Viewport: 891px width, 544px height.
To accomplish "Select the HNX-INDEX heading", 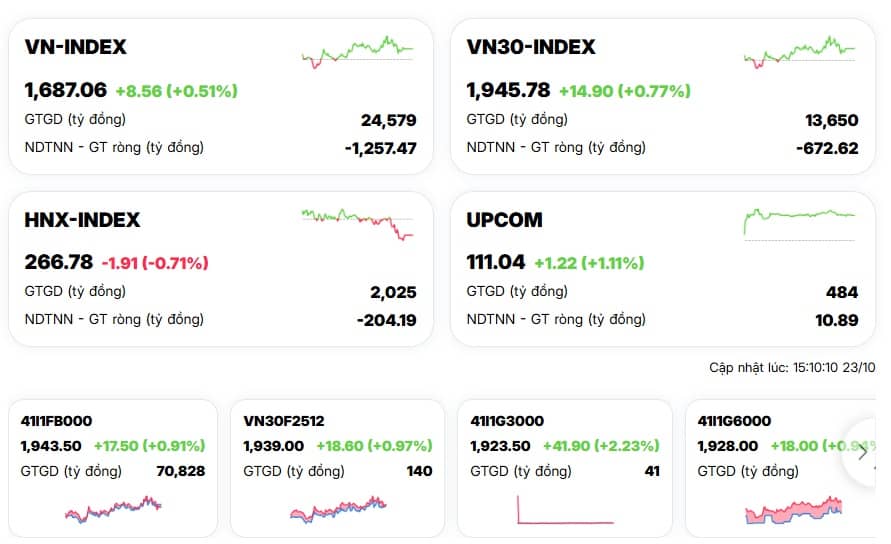I will pyautogui.click(x=82, y=220).
